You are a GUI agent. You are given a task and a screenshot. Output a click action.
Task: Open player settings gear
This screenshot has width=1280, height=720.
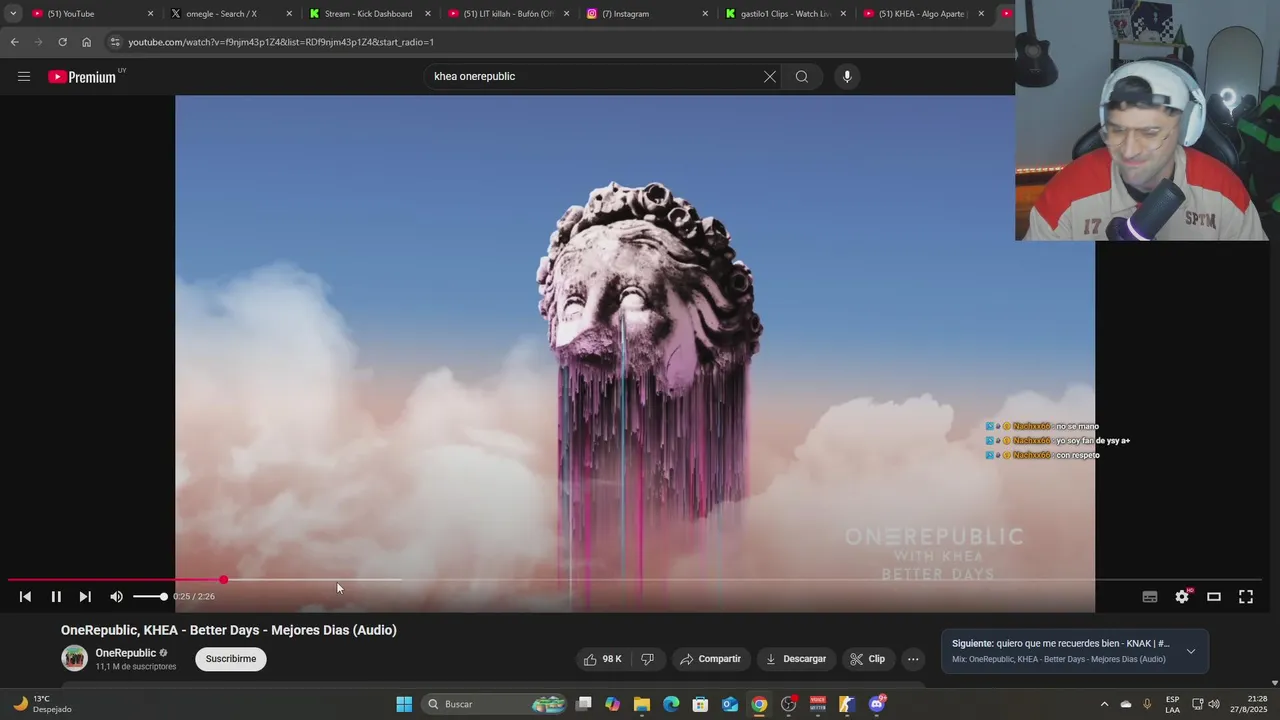(1182, 597)
